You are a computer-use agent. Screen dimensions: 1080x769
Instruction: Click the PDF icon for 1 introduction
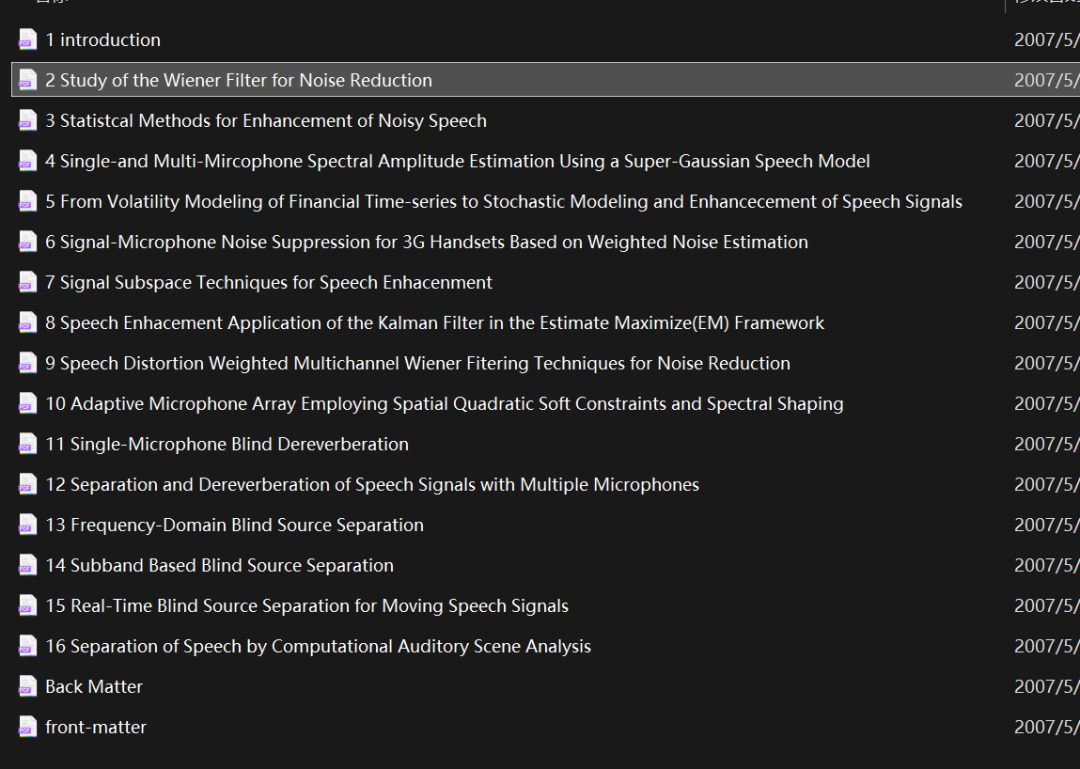[x=28, y=40]
